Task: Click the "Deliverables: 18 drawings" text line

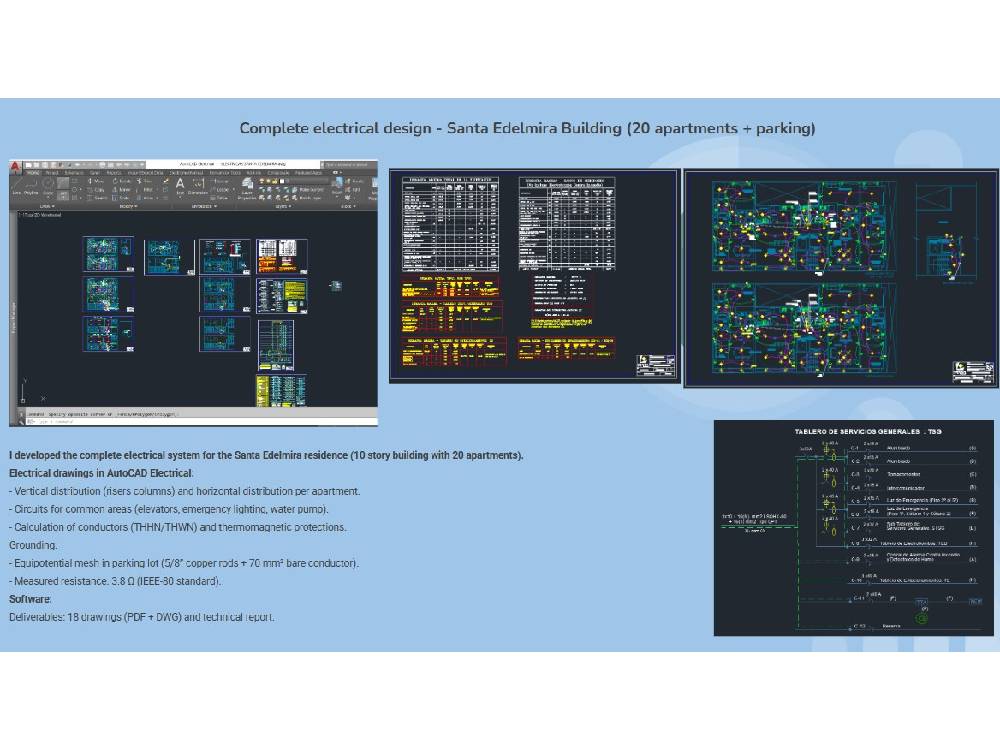Action: click(142, 617)
